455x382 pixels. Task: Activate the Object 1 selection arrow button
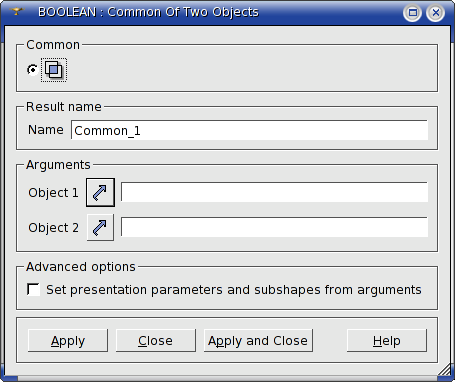coord(100,192)
